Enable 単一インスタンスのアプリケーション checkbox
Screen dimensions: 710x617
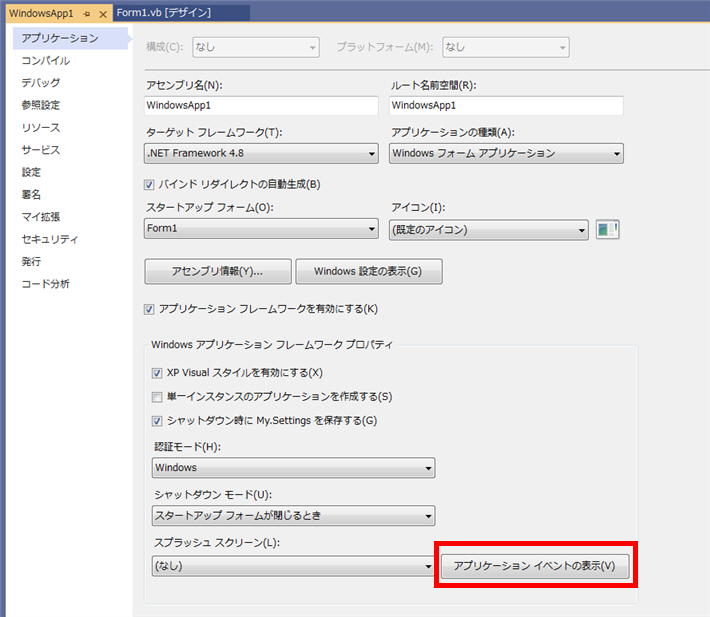click(157, 397)
